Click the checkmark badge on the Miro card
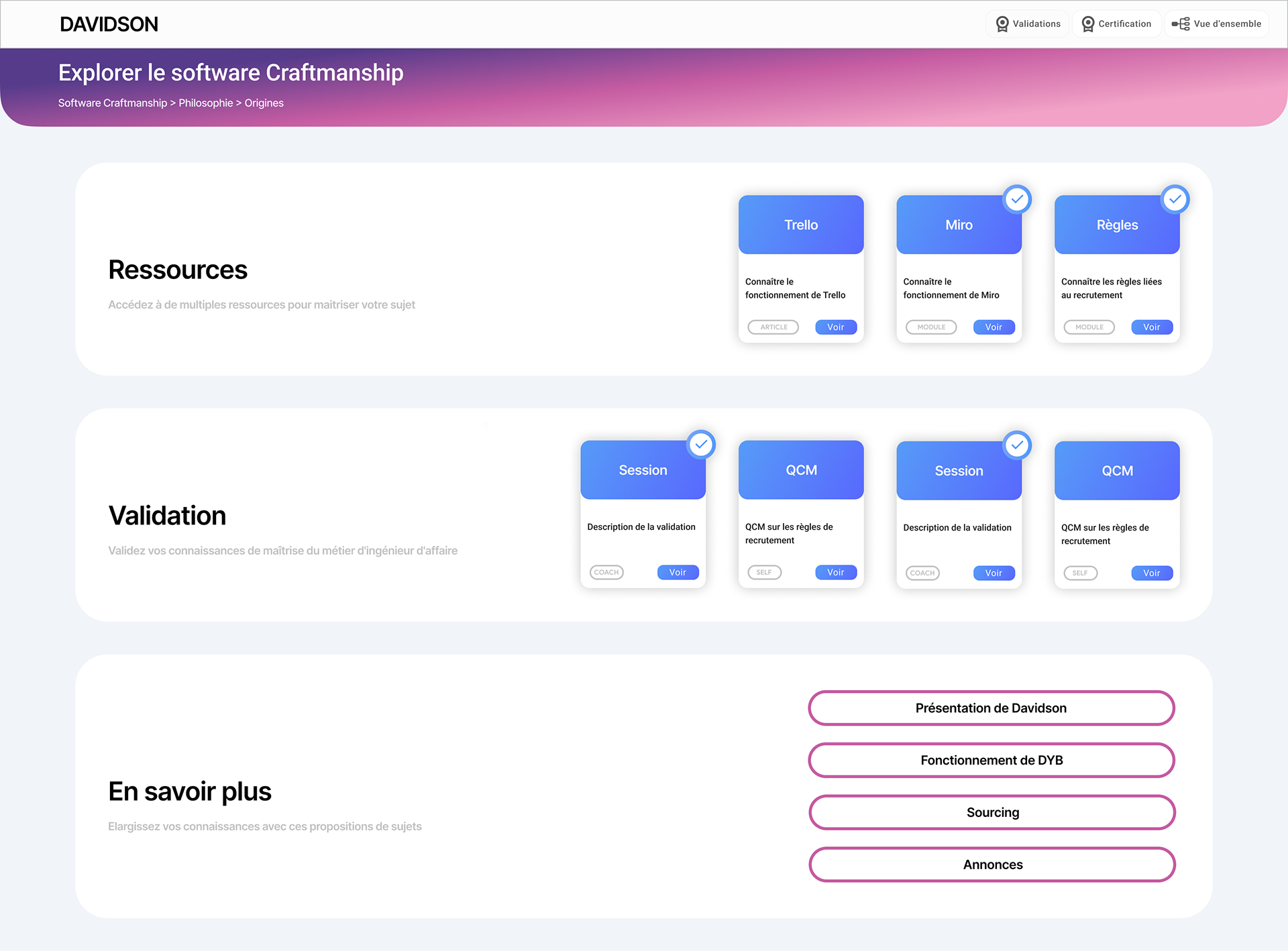Viewport: 1288px width, 951px height. (x=1017, y=199)
